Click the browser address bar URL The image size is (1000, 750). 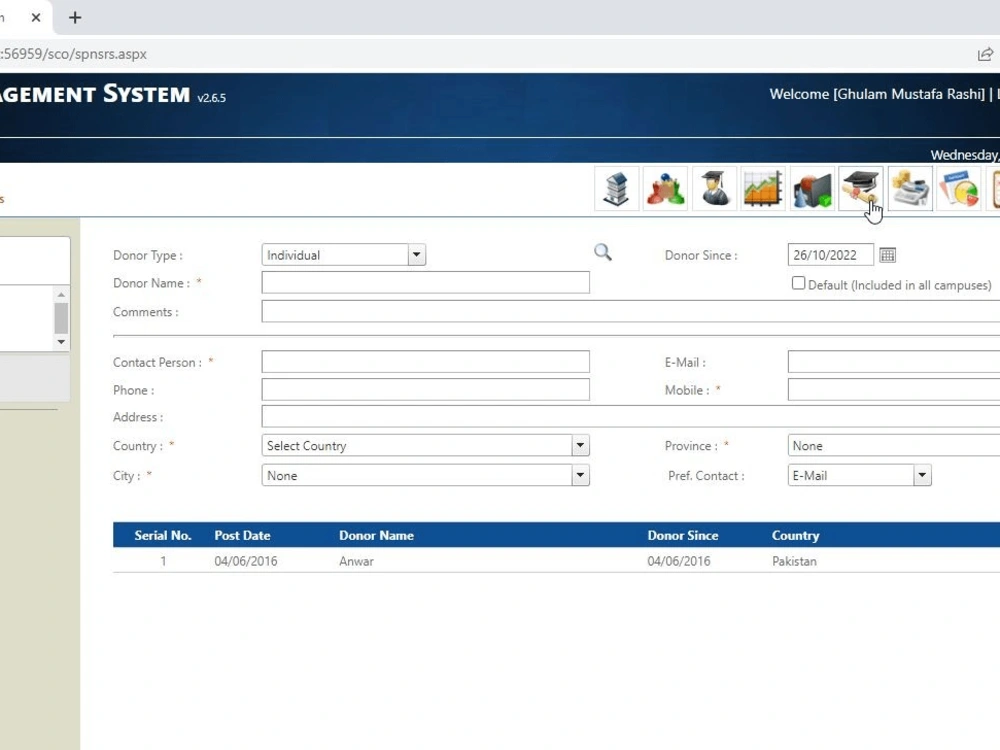[x=74, y=54]
